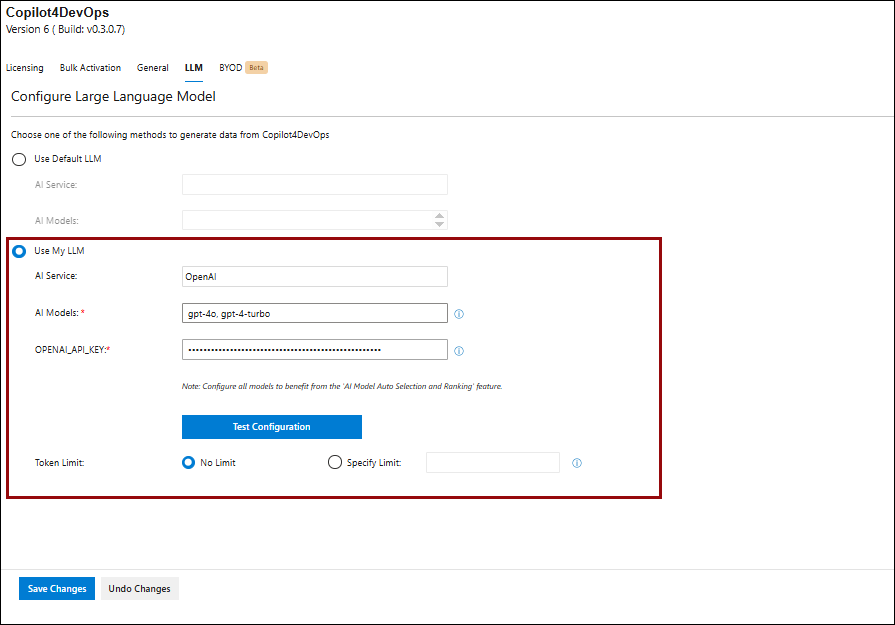Go to the General tab
The width and height of the screenshot is (895, 625).
pos(153,68)
